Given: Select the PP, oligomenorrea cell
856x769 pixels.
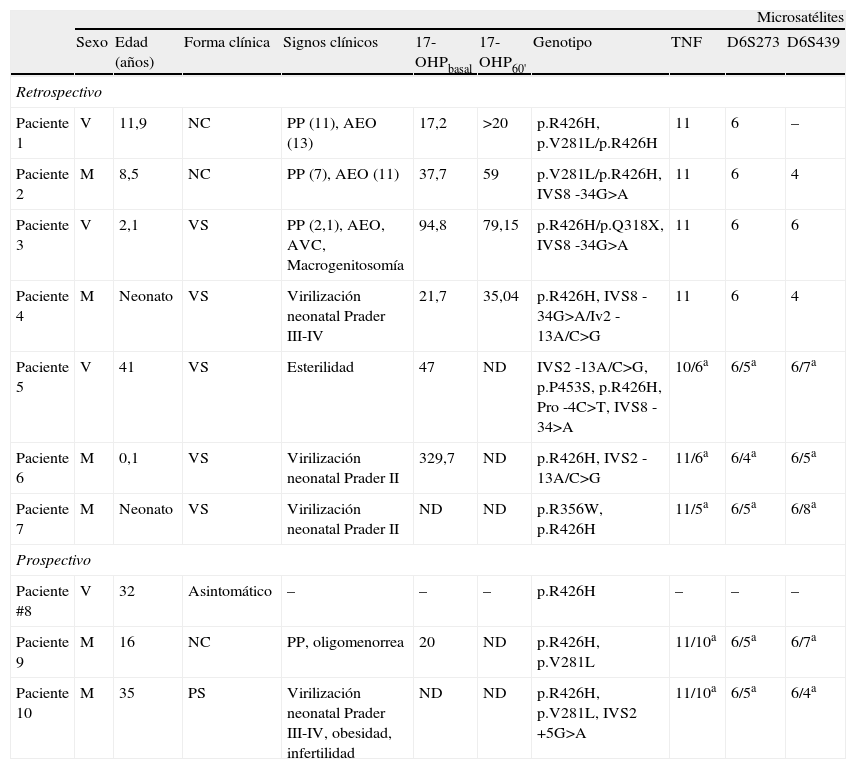Looking at the screenshot, I should click(x=343, y=642).
